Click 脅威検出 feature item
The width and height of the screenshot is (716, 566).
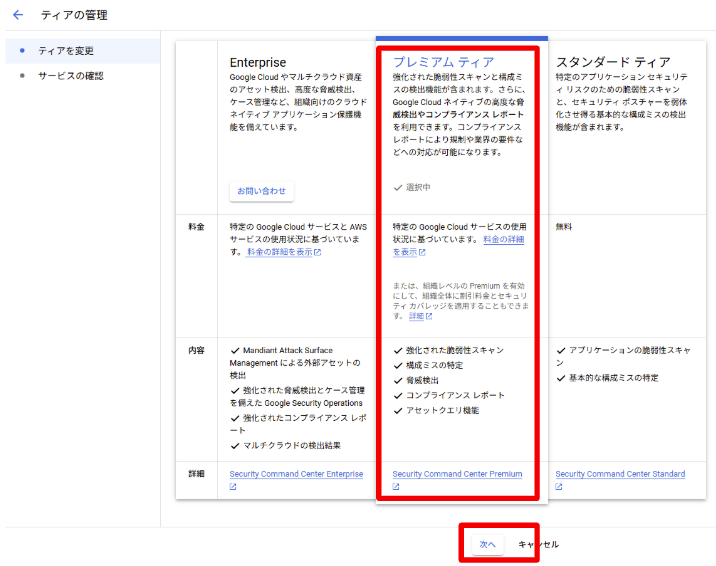pos(416,380)
